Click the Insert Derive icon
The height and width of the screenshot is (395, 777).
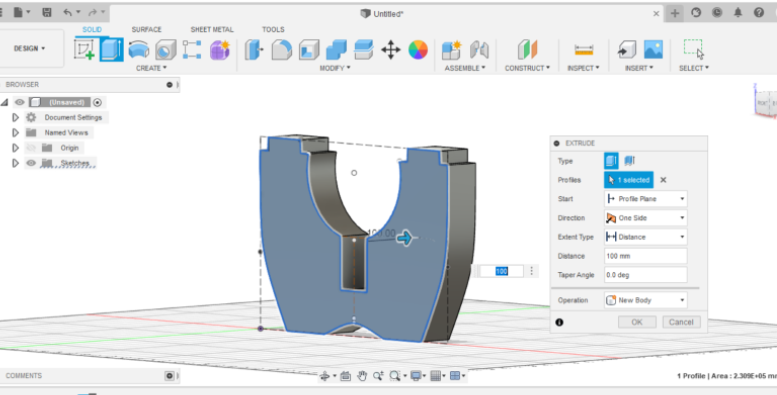tap(626, 50)
